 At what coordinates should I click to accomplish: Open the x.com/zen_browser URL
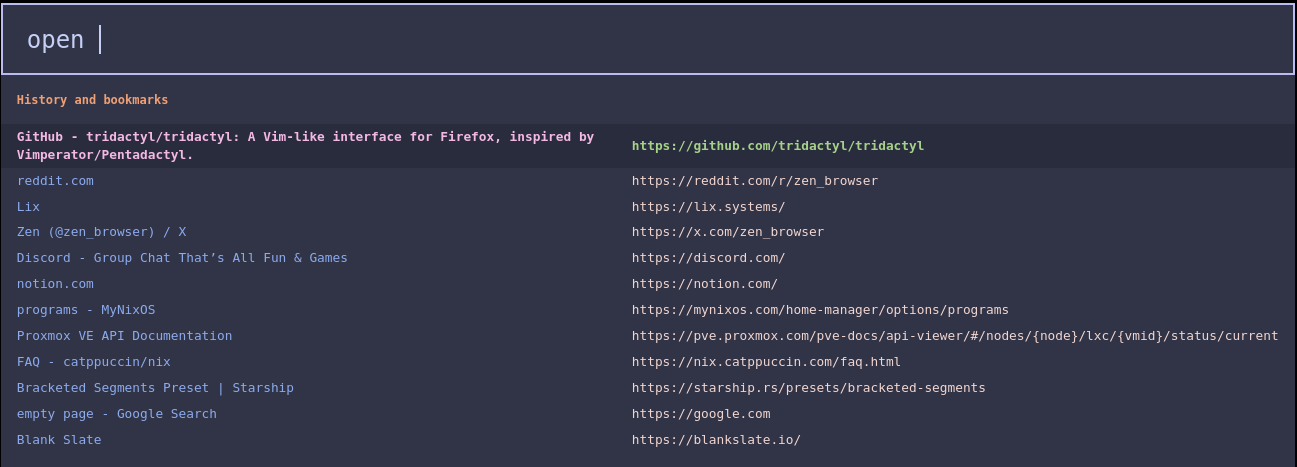coord(727,232)
